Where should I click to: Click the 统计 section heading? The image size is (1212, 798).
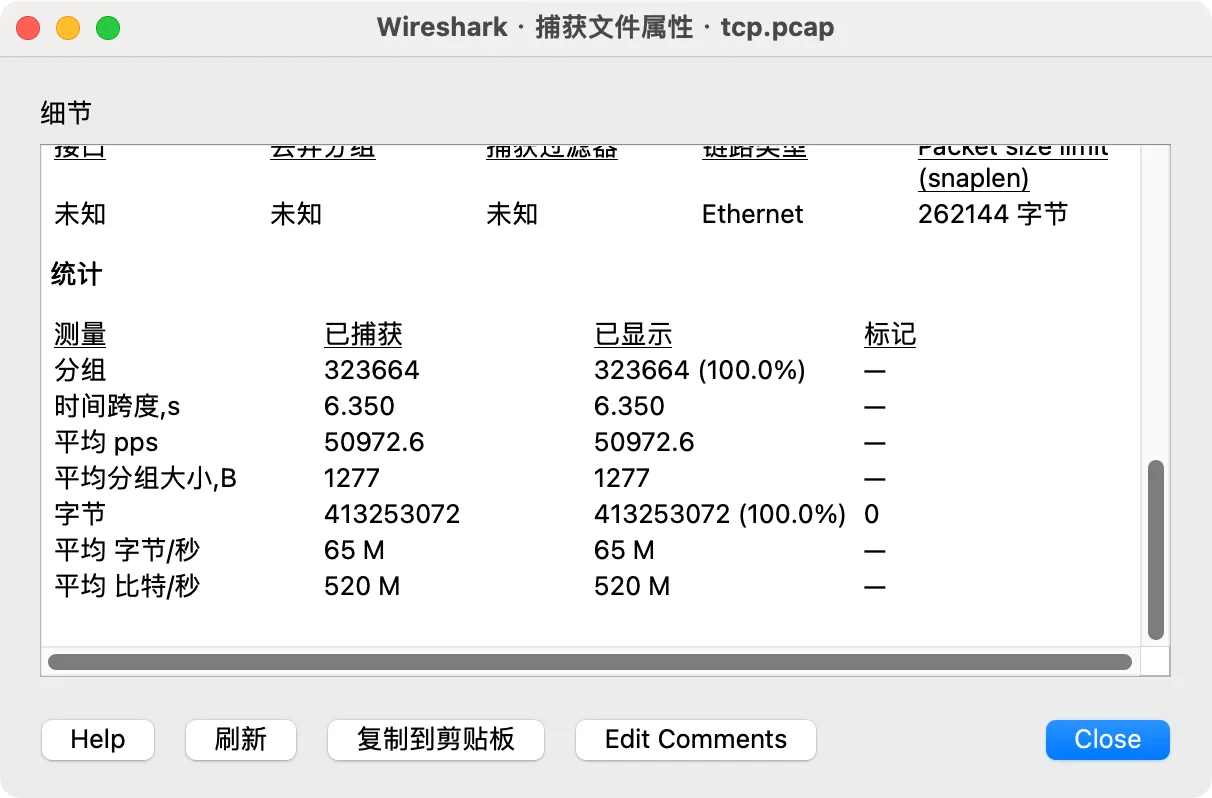point(77,274)
